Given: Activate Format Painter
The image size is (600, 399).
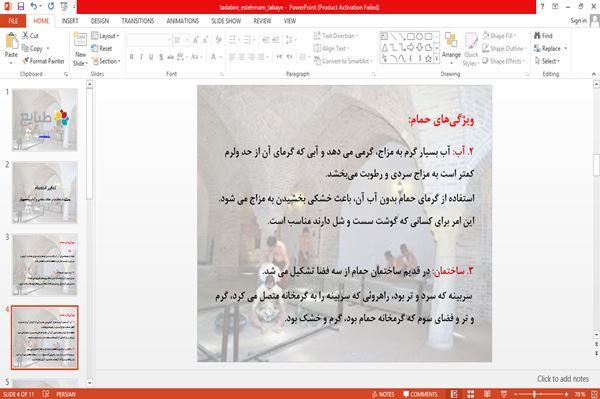Looking at the screenshot, I should click(43, 61).
